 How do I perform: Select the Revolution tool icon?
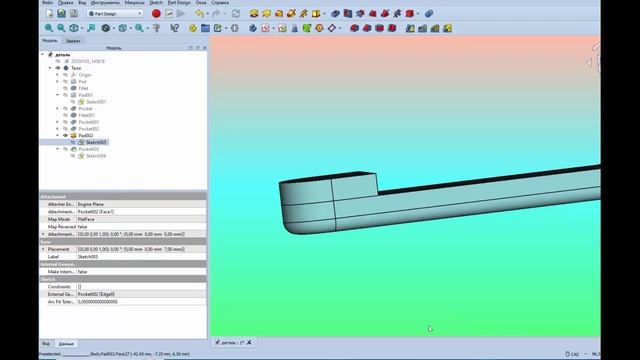pos(267,13)
